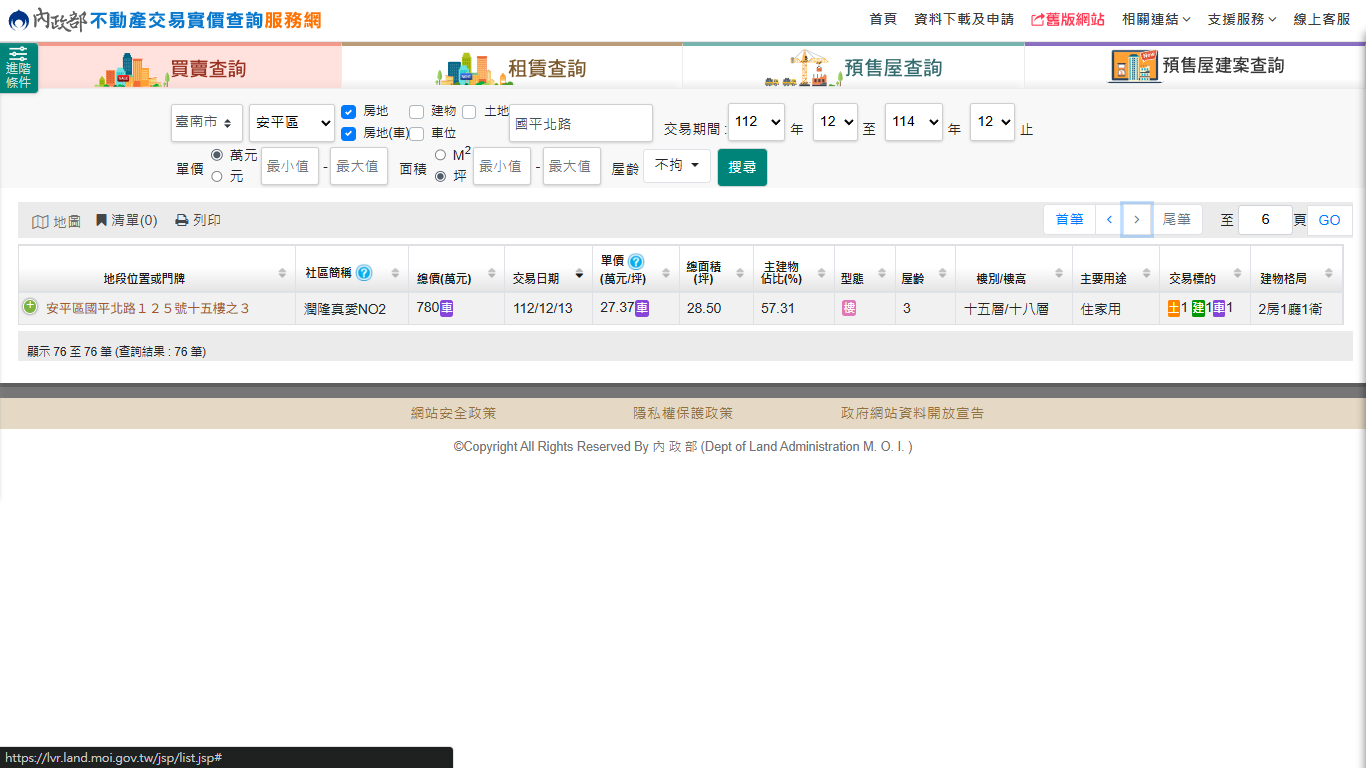
Task: Open the 舊版網站 link
Action: click(x=1067, y=19)
